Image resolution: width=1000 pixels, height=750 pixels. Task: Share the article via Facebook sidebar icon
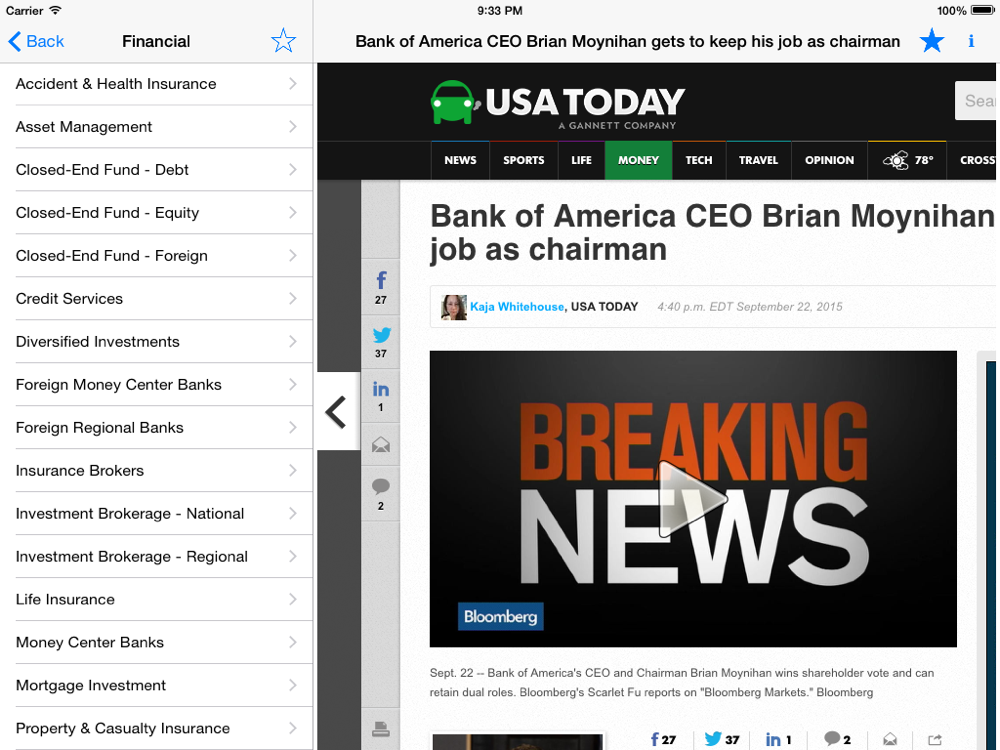point(381,287)
